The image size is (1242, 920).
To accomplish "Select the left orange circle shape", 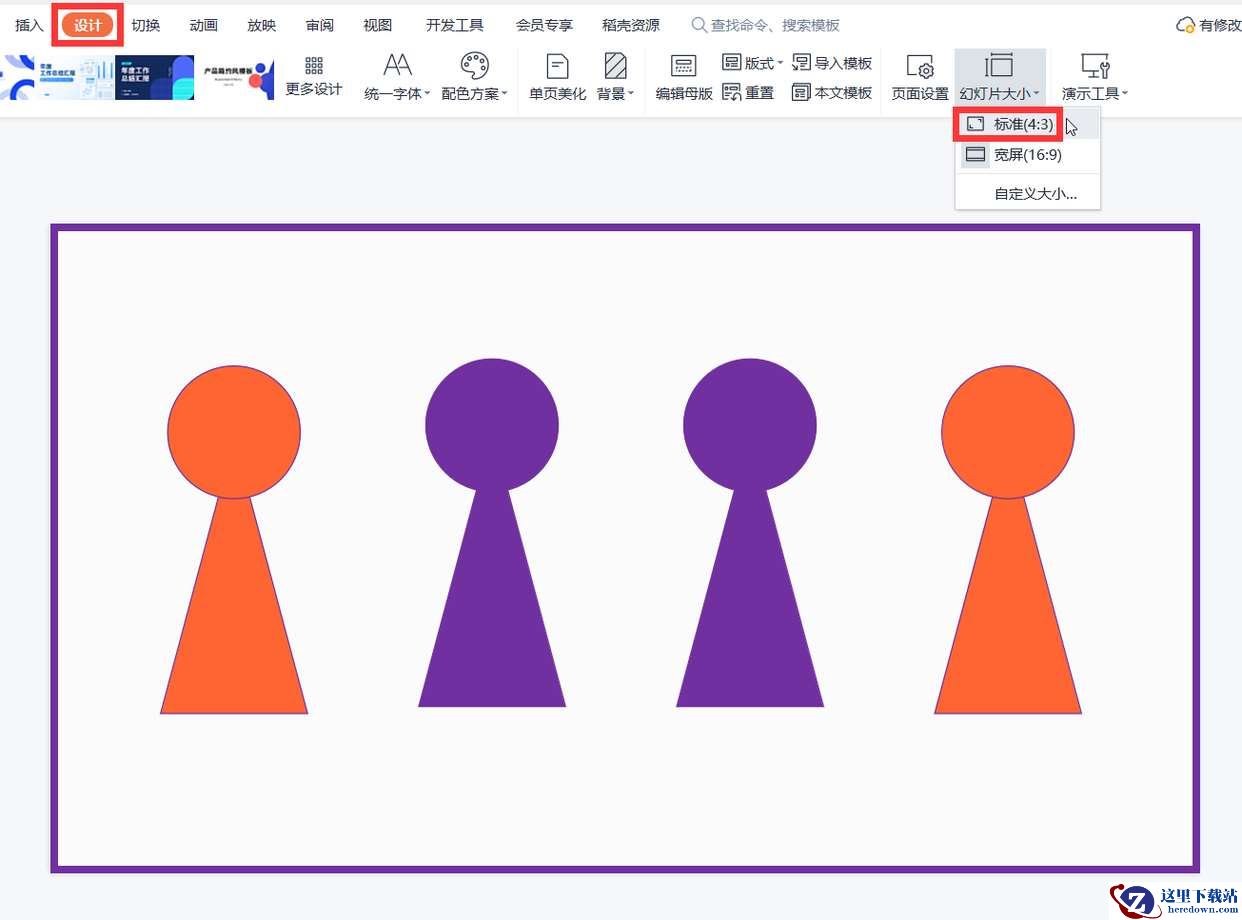I will [234, 432].
